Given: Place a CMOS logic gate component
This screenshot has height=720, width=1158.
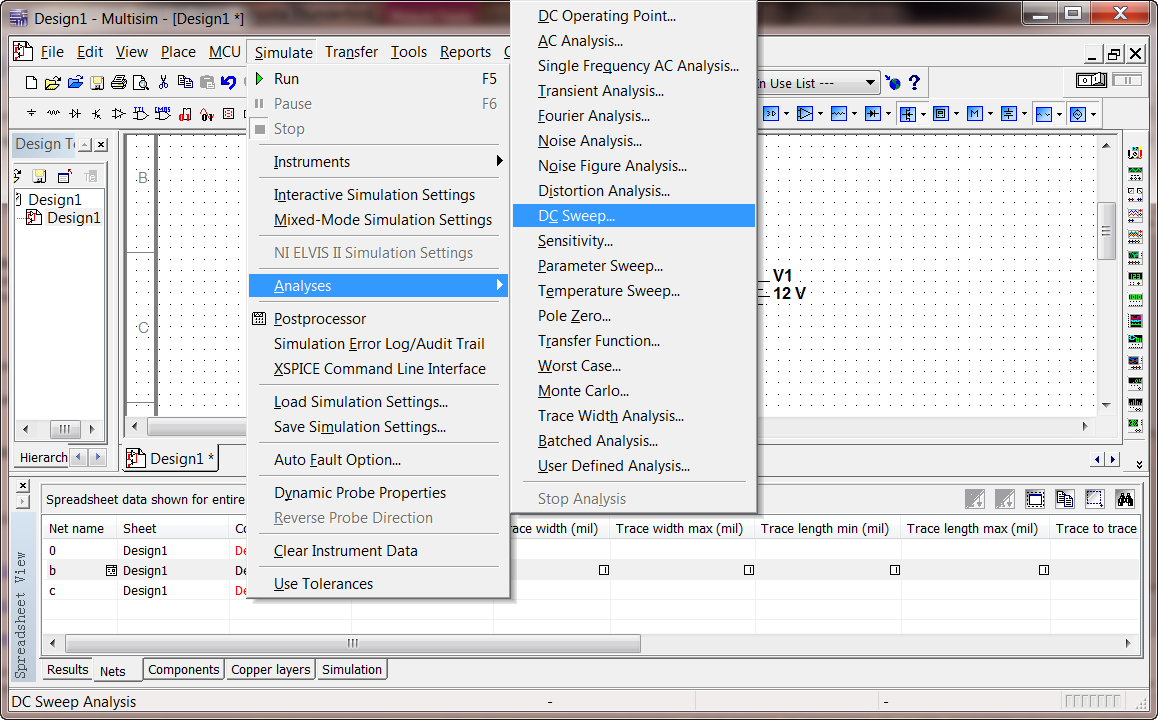Looking at the screenshot, I should [162, 114].
